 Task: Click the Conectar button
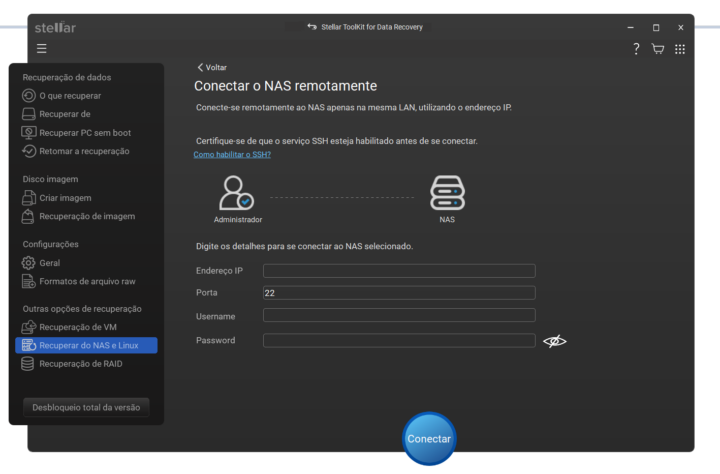click(429, 439)
